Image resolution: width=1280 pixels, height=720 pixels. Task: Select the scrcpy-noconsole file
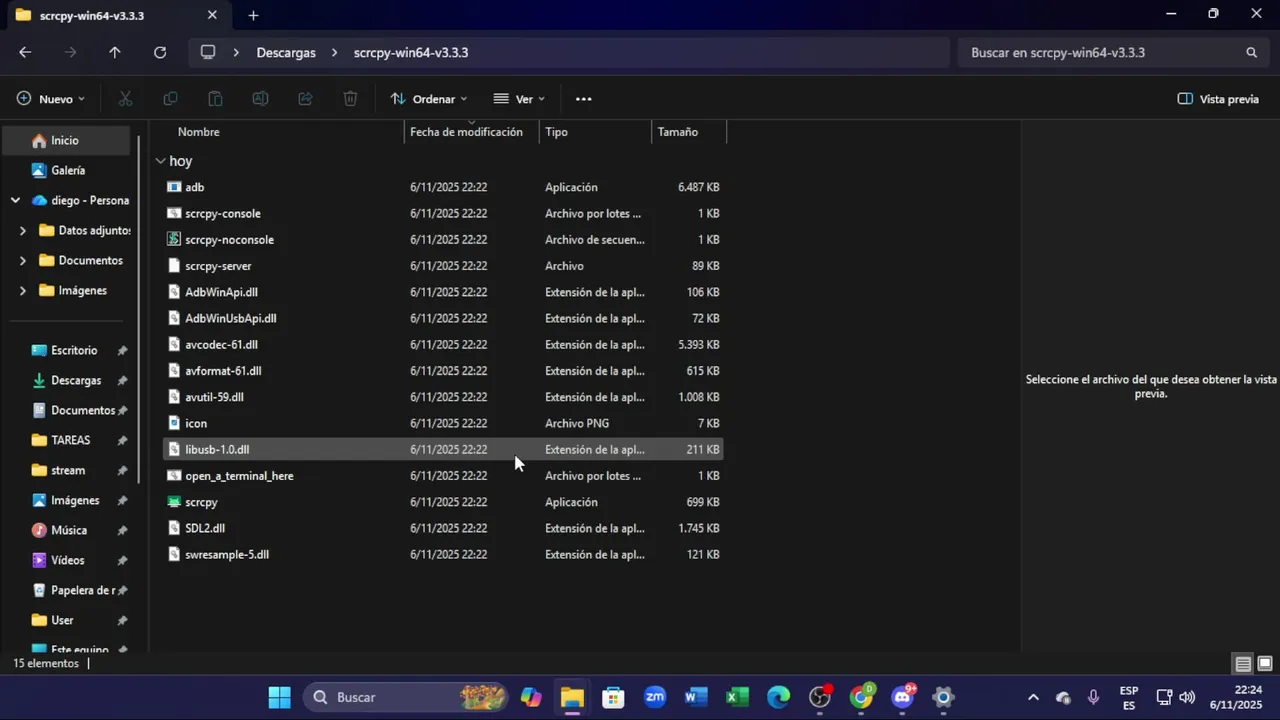(443, 240)
